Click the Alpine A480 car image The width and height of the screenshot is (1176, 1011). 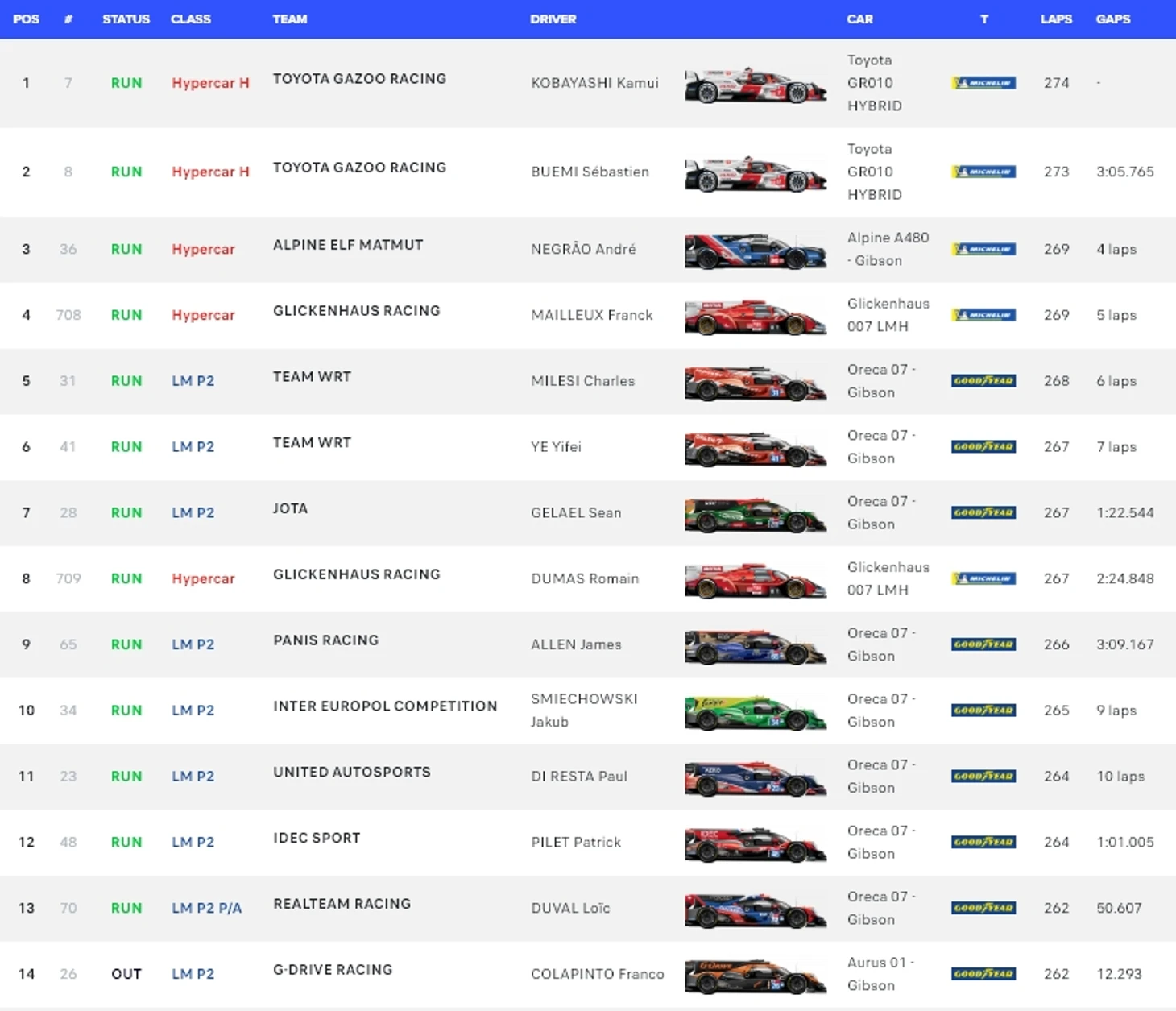[x=755, y=250]
